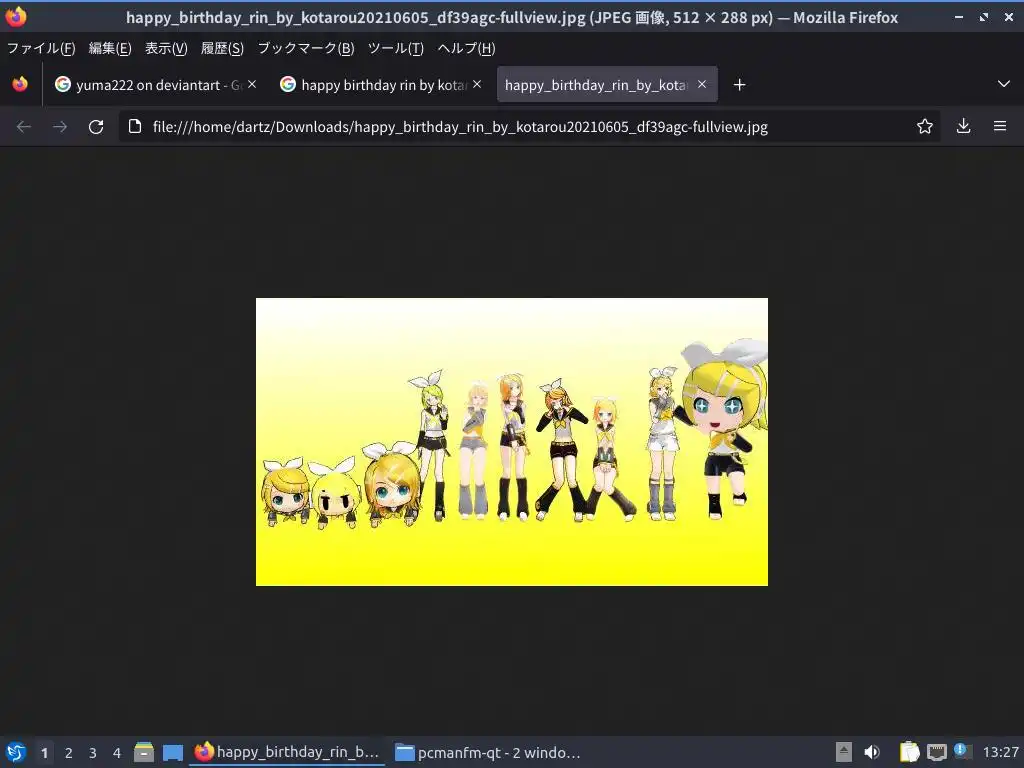
Task: Click the page info icon in address bar
Action: [135, 127]
